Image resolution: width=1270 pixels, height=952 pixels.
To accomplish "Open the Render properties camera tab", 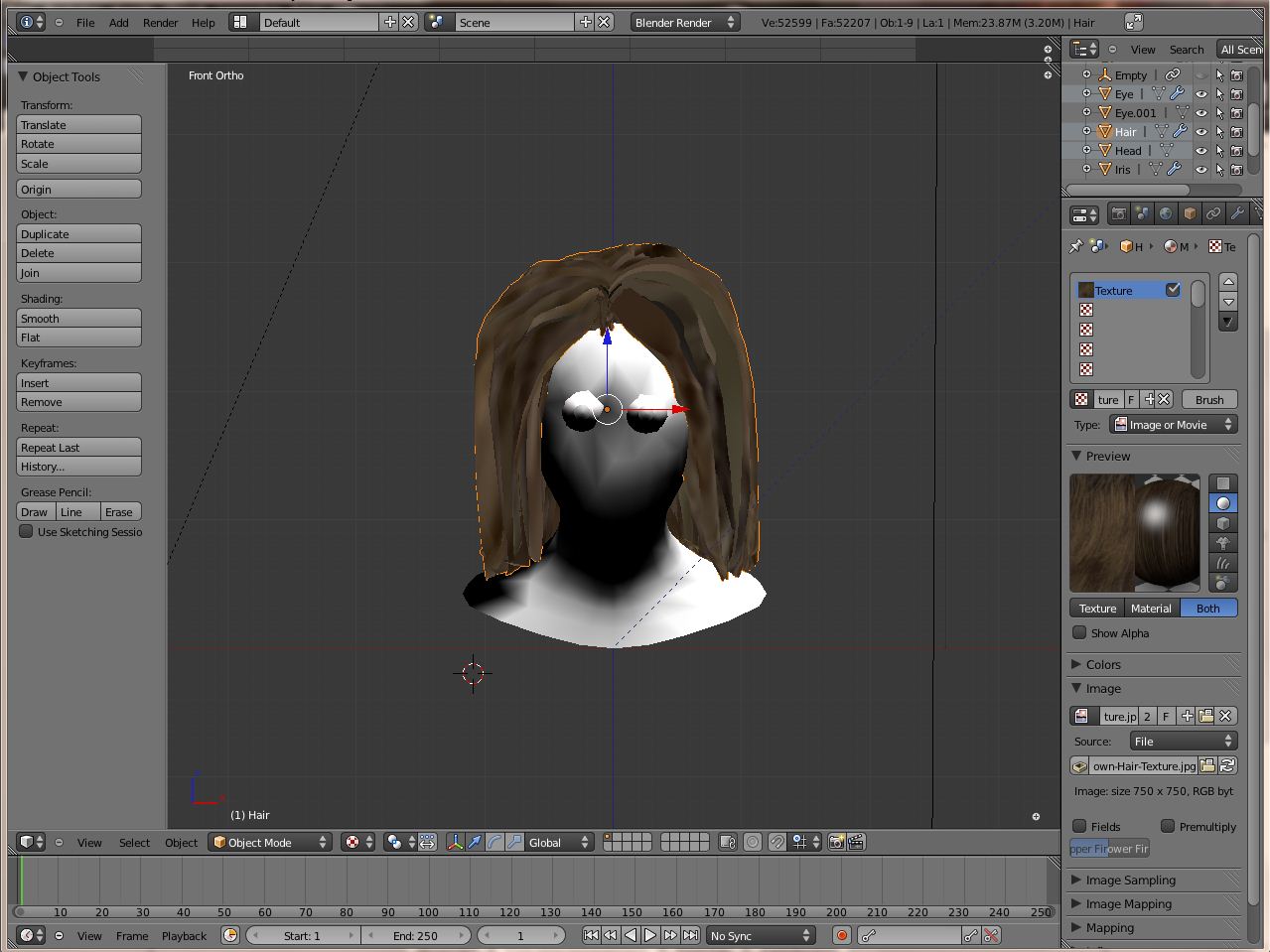I will coord(1119,214).
